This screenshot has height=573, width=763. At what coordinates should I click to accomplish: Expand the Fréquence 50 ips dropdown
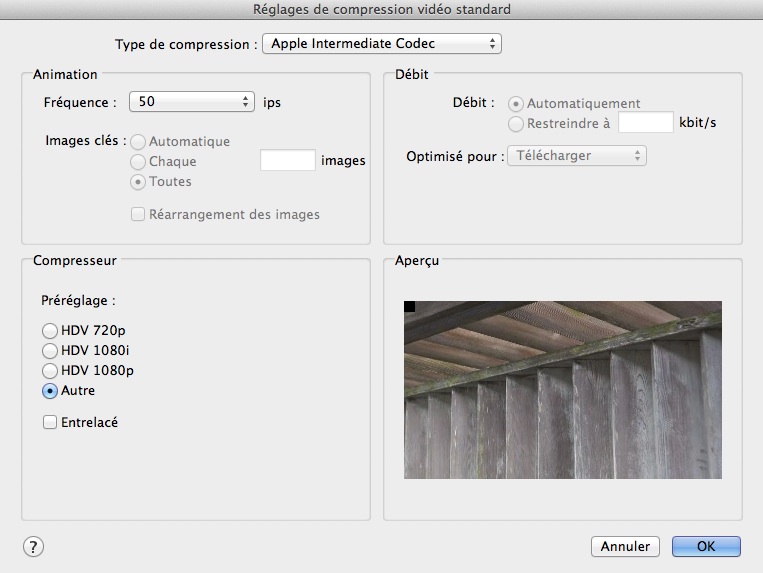(x=192, y=102)
